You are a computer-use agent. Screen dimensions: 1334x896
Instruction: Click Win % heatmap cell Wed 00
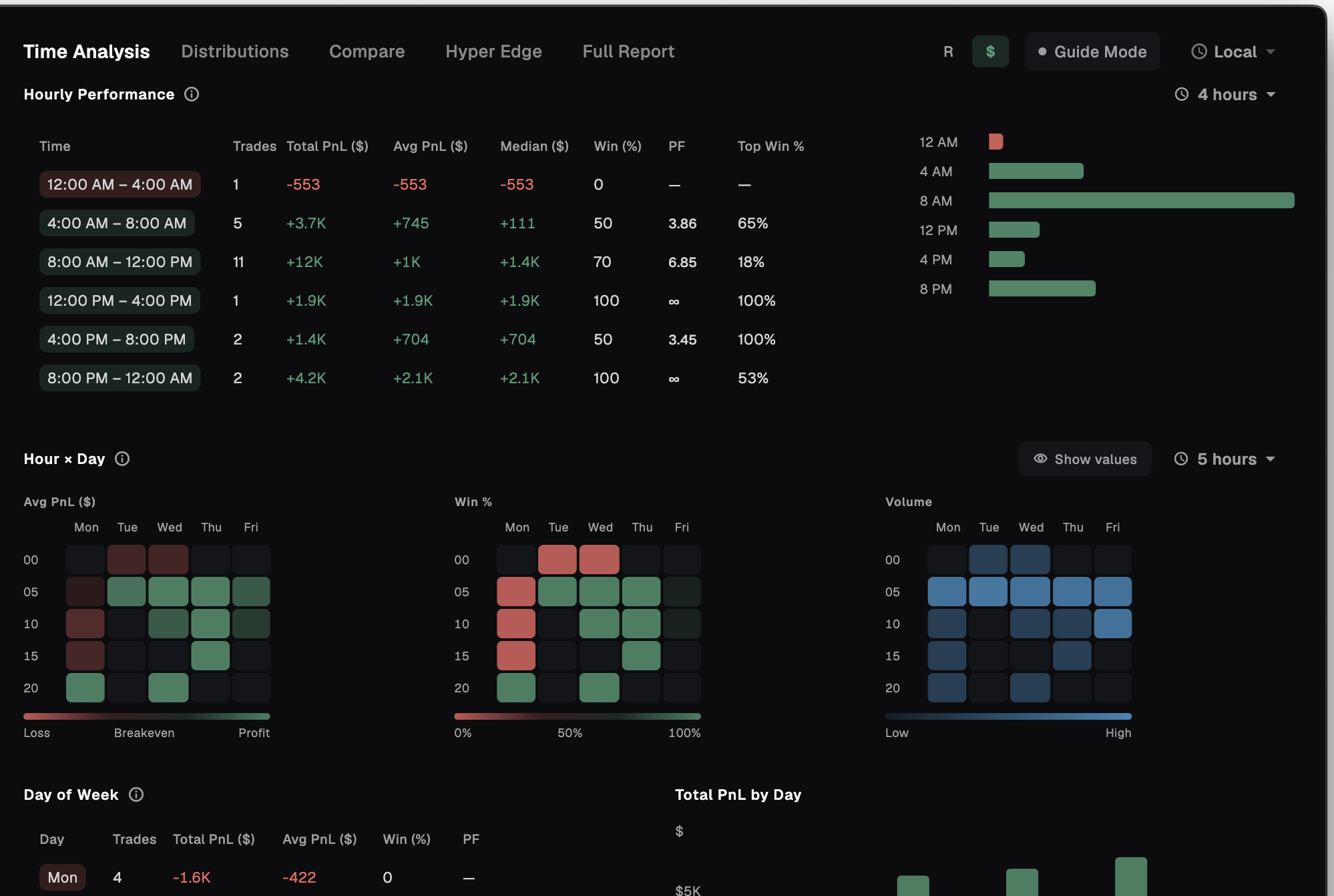600,559
